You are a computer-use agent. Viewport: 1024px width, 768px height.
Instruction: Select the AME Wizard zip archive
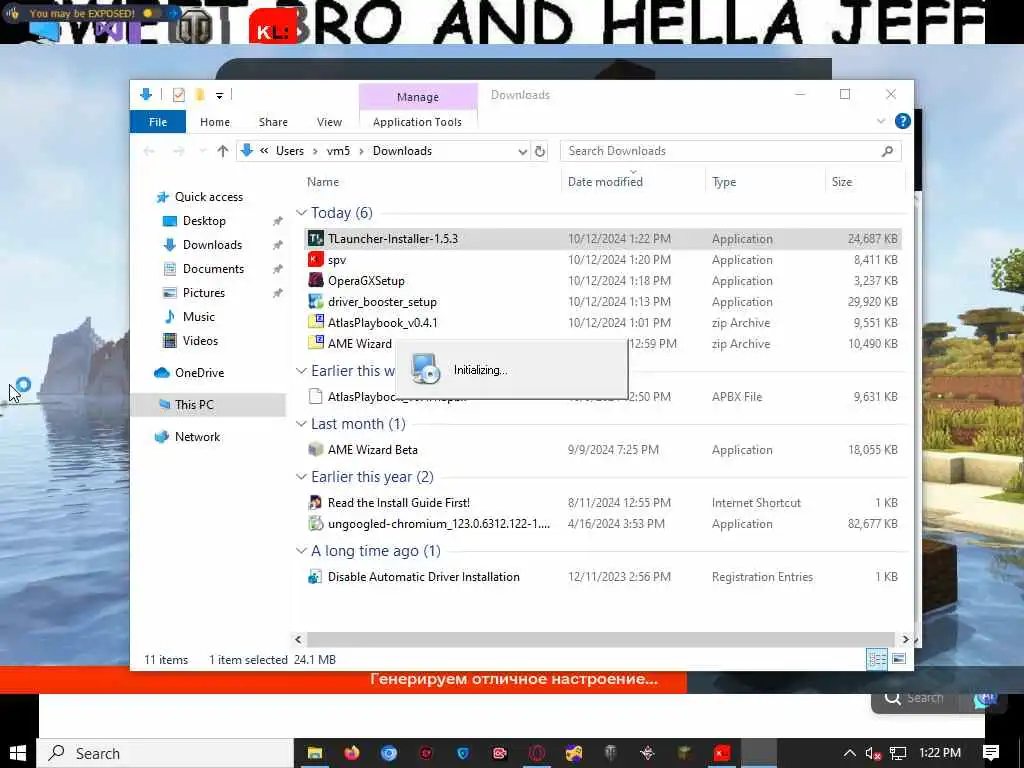point(350,344)
